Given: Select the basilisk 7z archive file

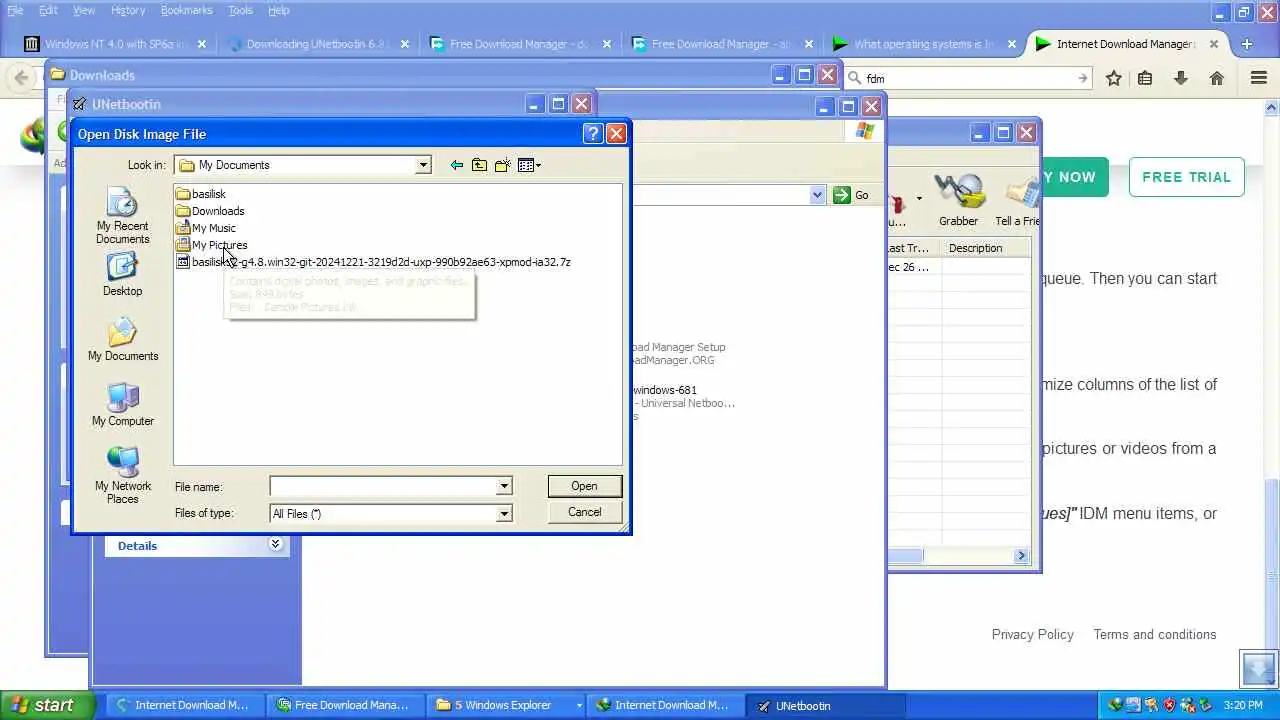Looking at the screenshot, I should click(x=373, y=262).
